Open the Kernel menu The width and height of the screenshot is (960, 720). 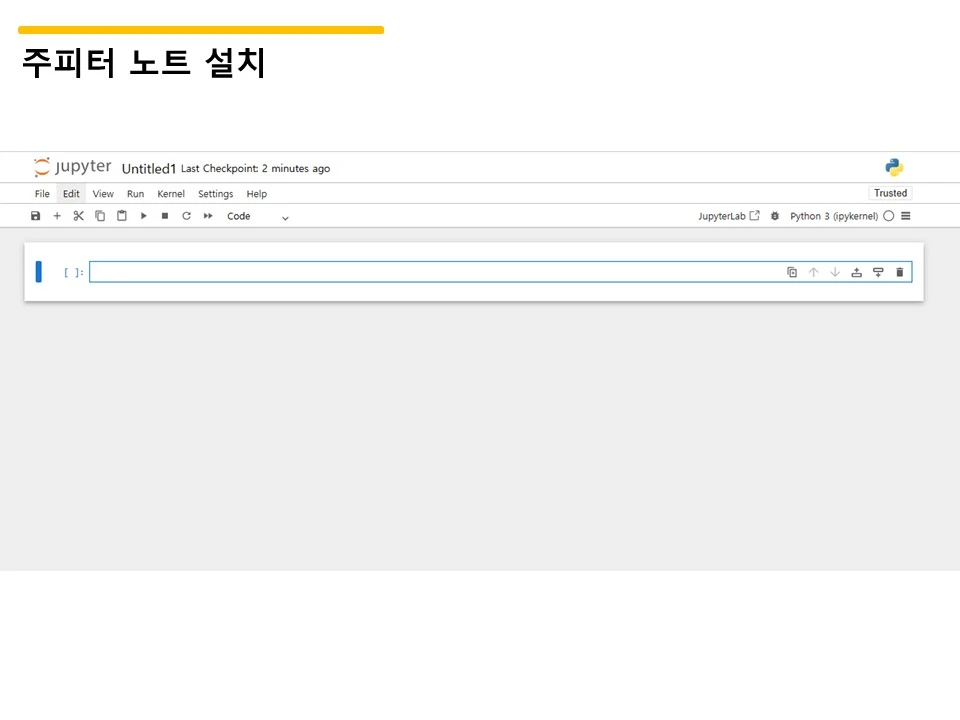pos(171,194)
